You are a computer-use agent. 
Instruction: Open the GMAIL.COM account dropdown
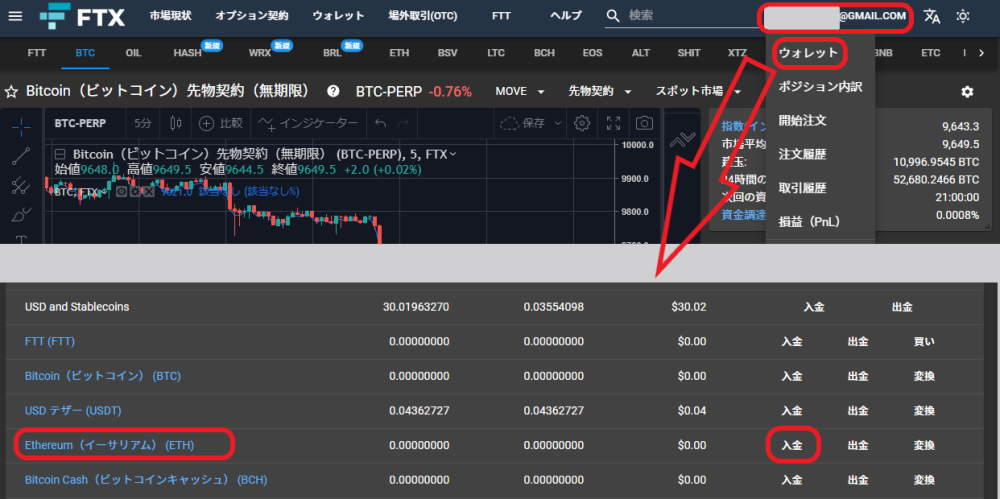tap(835, 17)
